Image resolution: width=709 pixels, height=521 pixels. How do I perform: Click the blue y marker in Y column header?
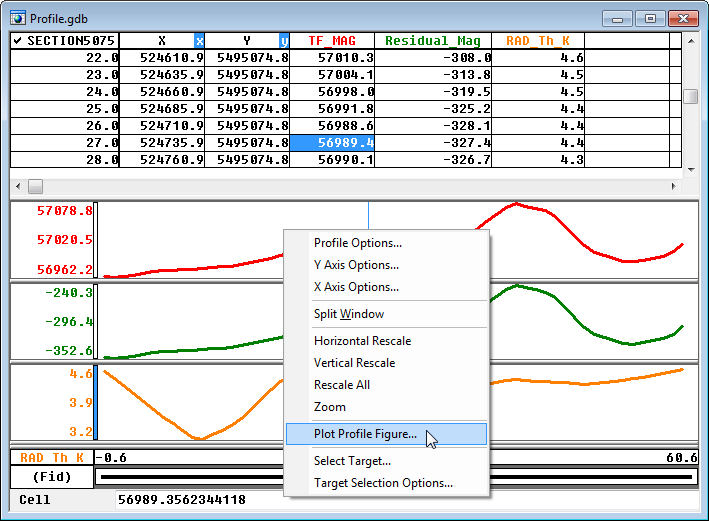pyautogui.click(x=284, y=41)
